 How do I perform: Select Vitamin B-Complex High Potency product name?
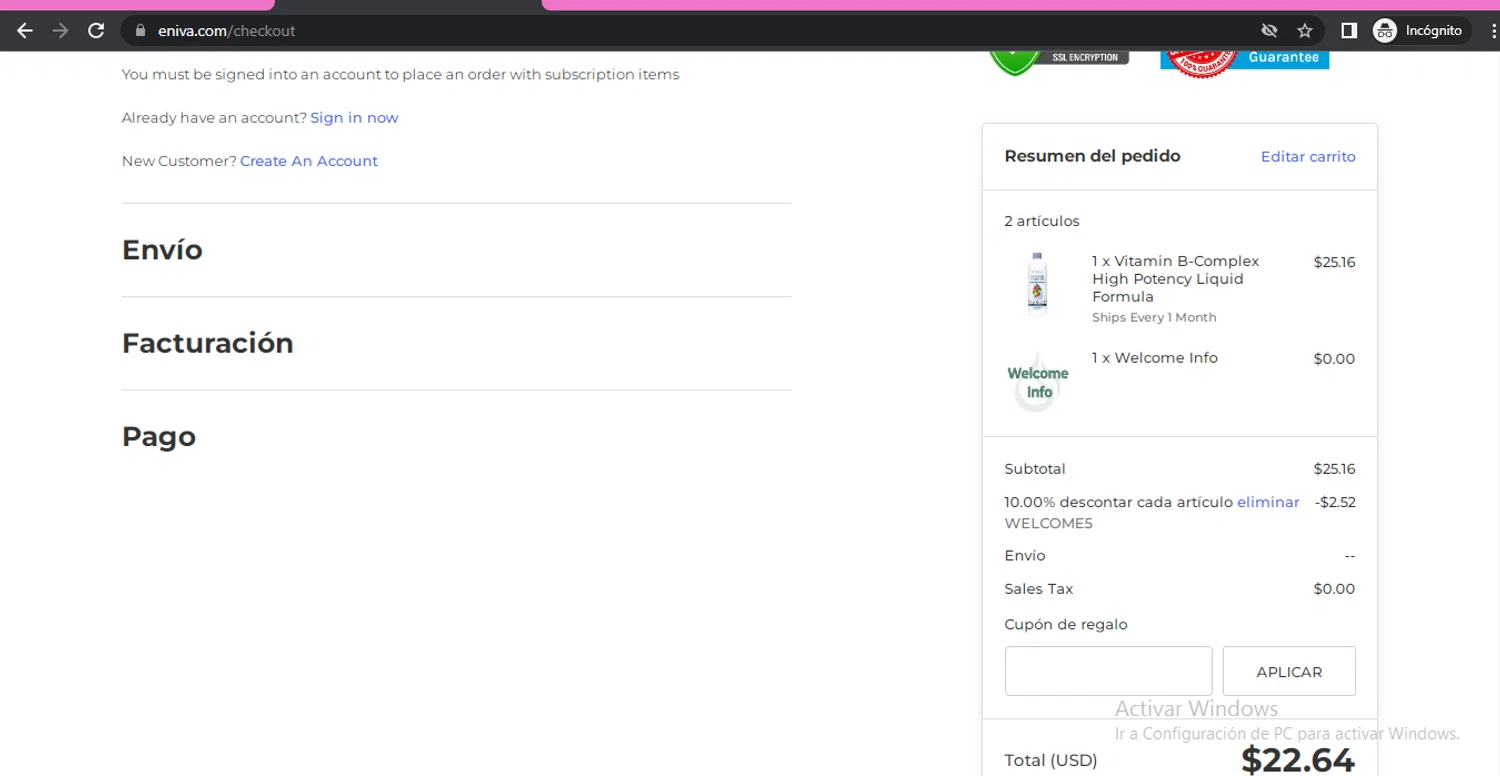click(1175, 279)
